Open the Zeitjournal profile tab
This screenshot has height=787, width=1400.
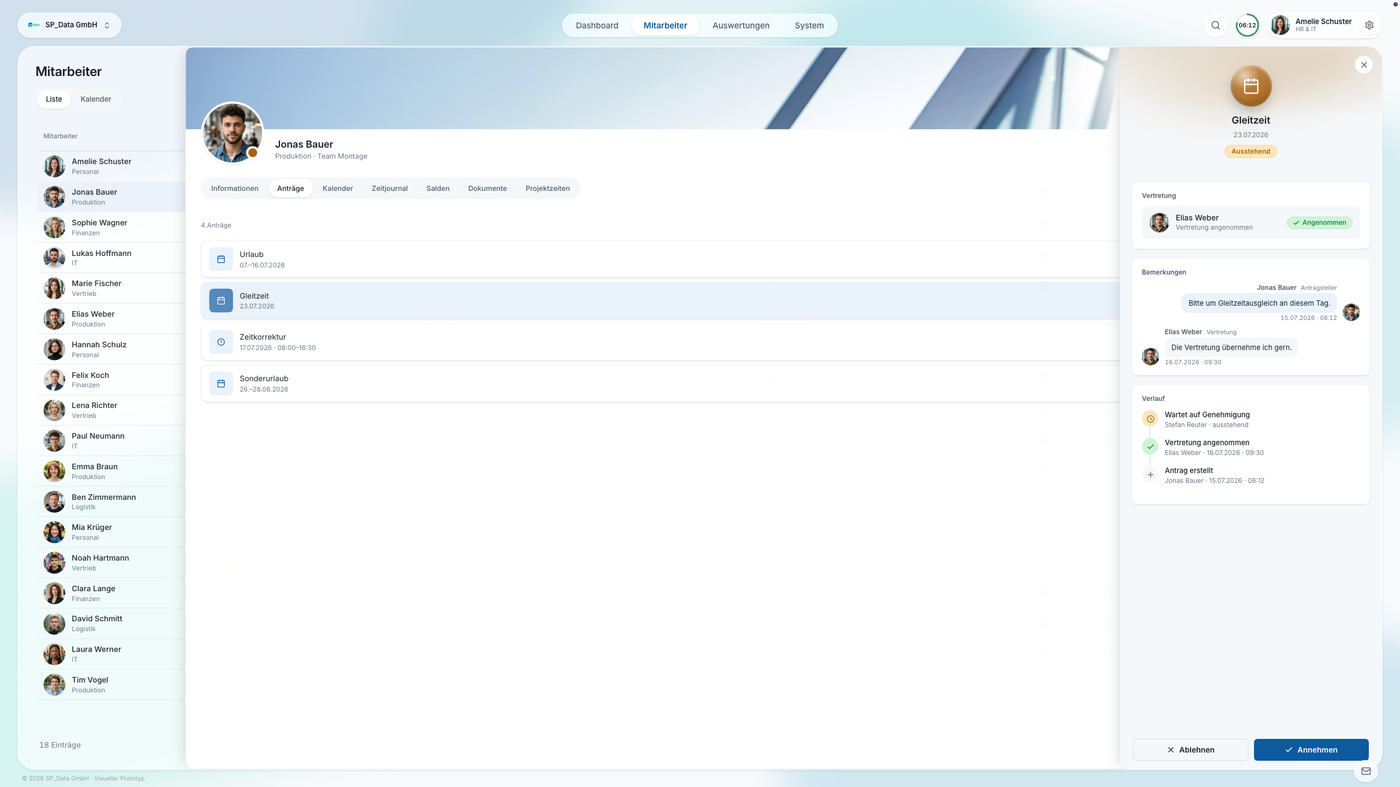click(x=389, y=188)
